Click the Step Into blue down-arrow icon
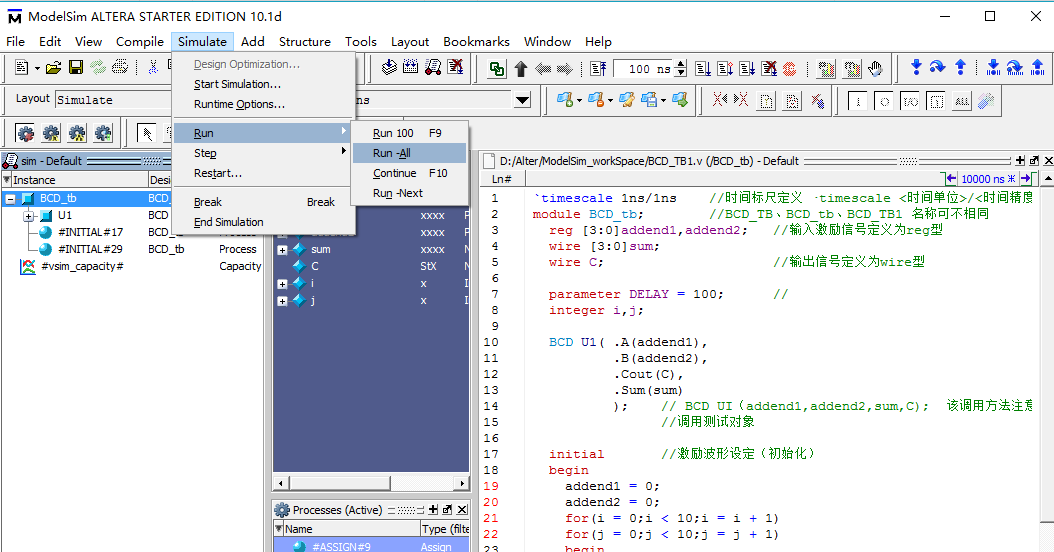This screenshot has width=1054, height=552. pos(916,67)
